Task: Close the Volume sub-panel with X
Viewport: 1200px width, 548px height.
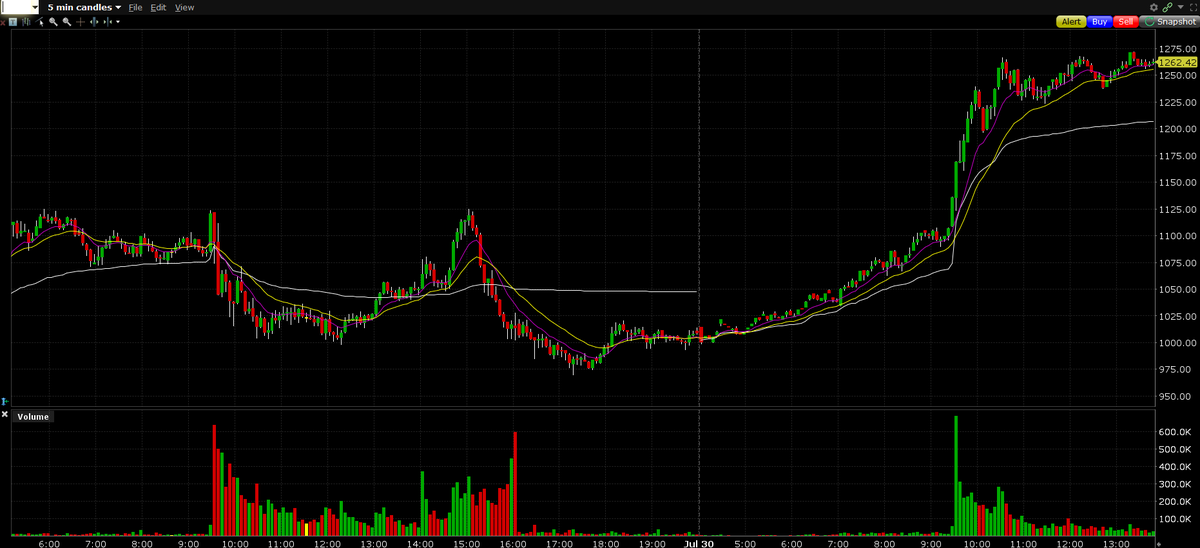Action: pos(4,415)
